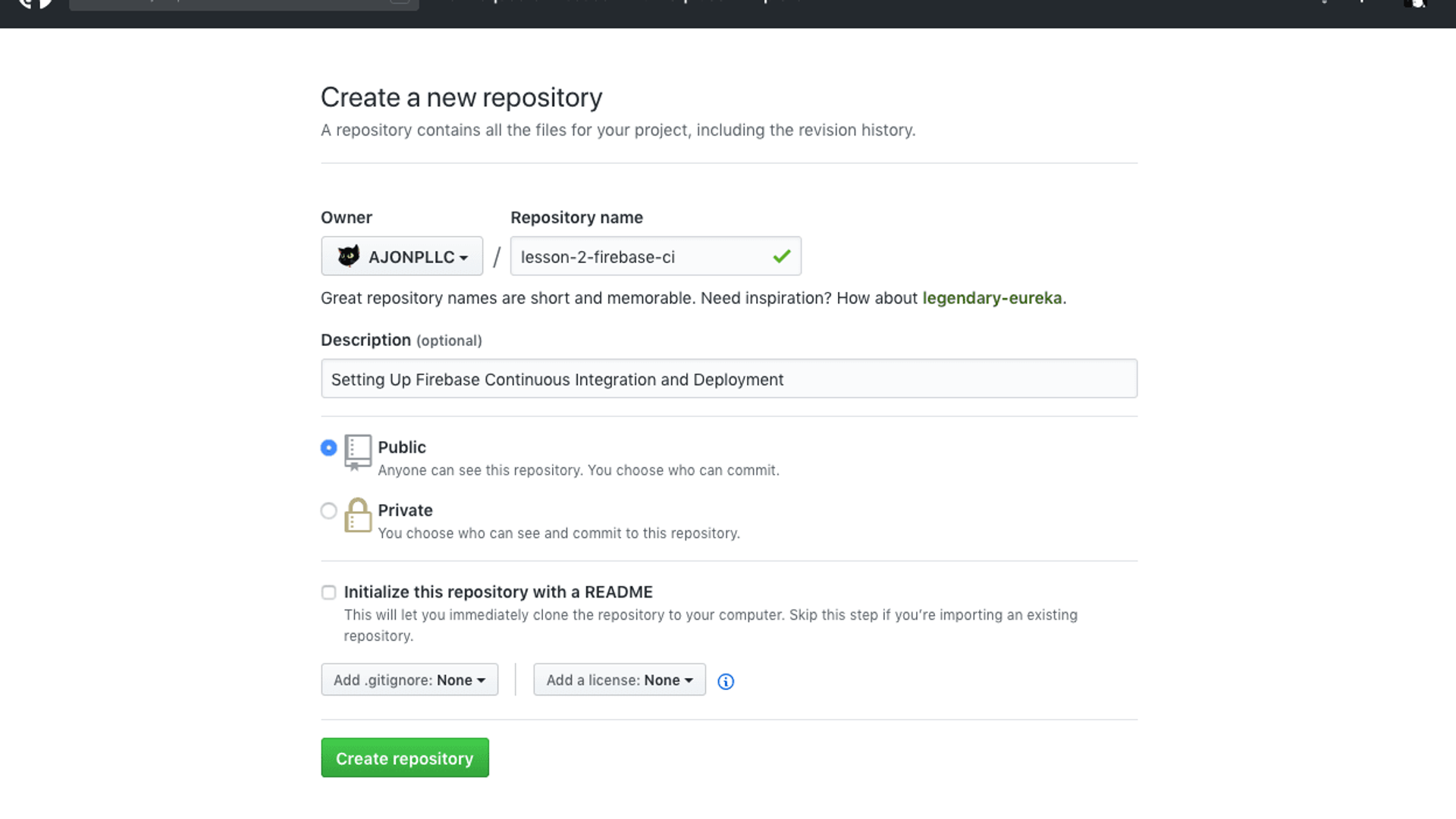Click the book icon next to Public
Viewport: 1456px width, 819px height.
[x=357, y=452]
